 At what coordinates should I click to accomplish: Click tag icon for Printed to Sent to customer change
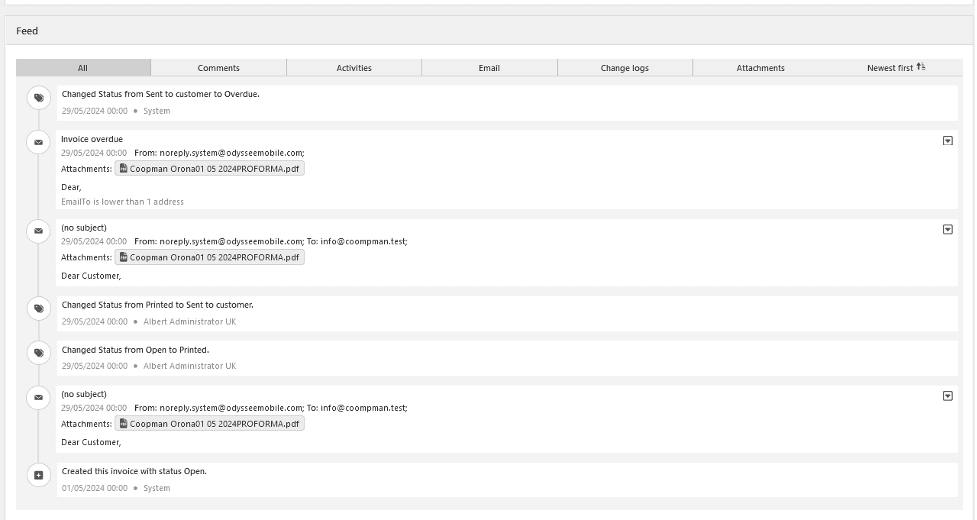(x=39, y=308)
